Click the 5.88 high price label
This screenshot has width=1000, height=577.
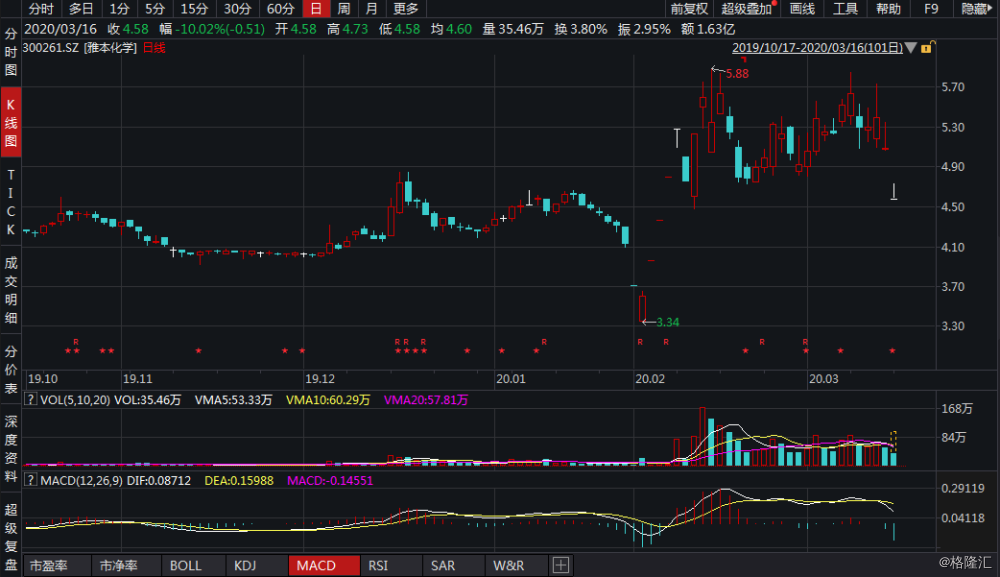(x=737, y=74)
